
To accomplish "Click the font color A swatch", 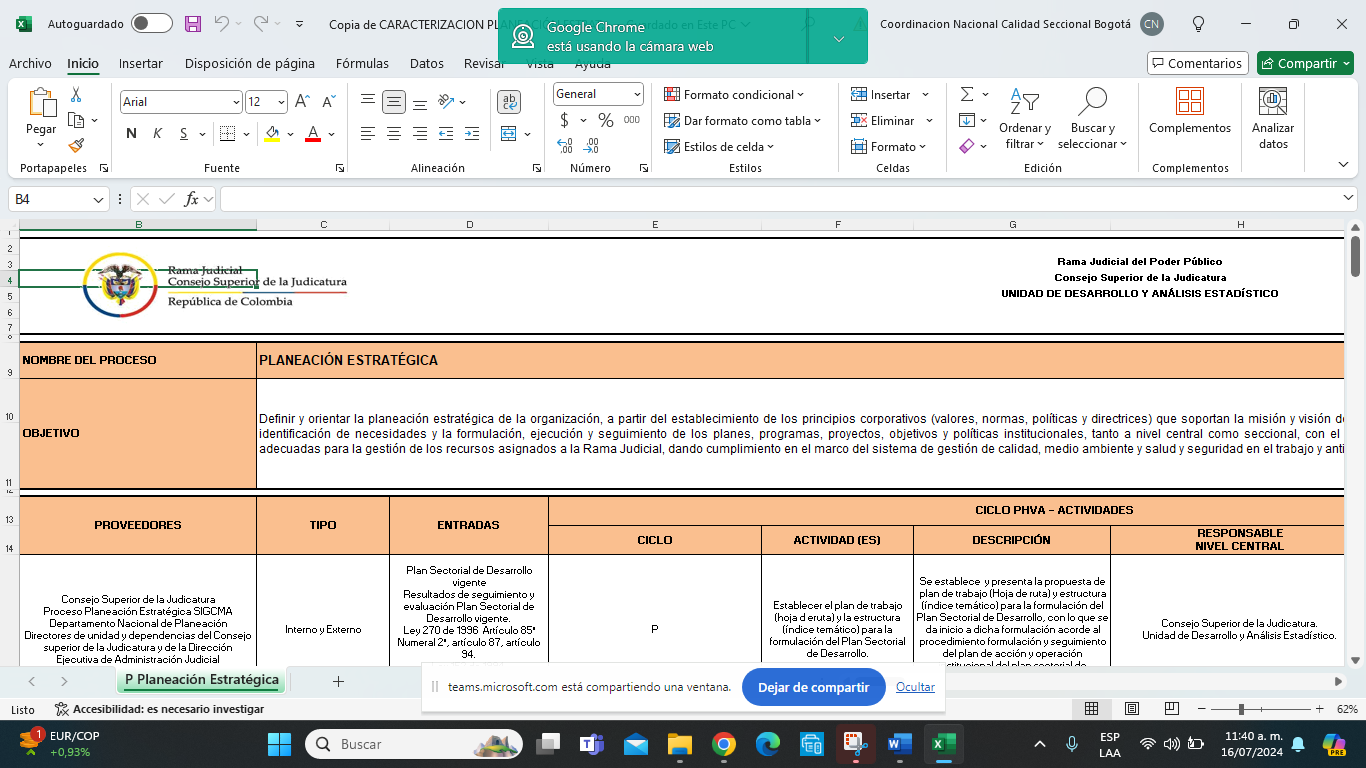I will click(x=312, y=134).
